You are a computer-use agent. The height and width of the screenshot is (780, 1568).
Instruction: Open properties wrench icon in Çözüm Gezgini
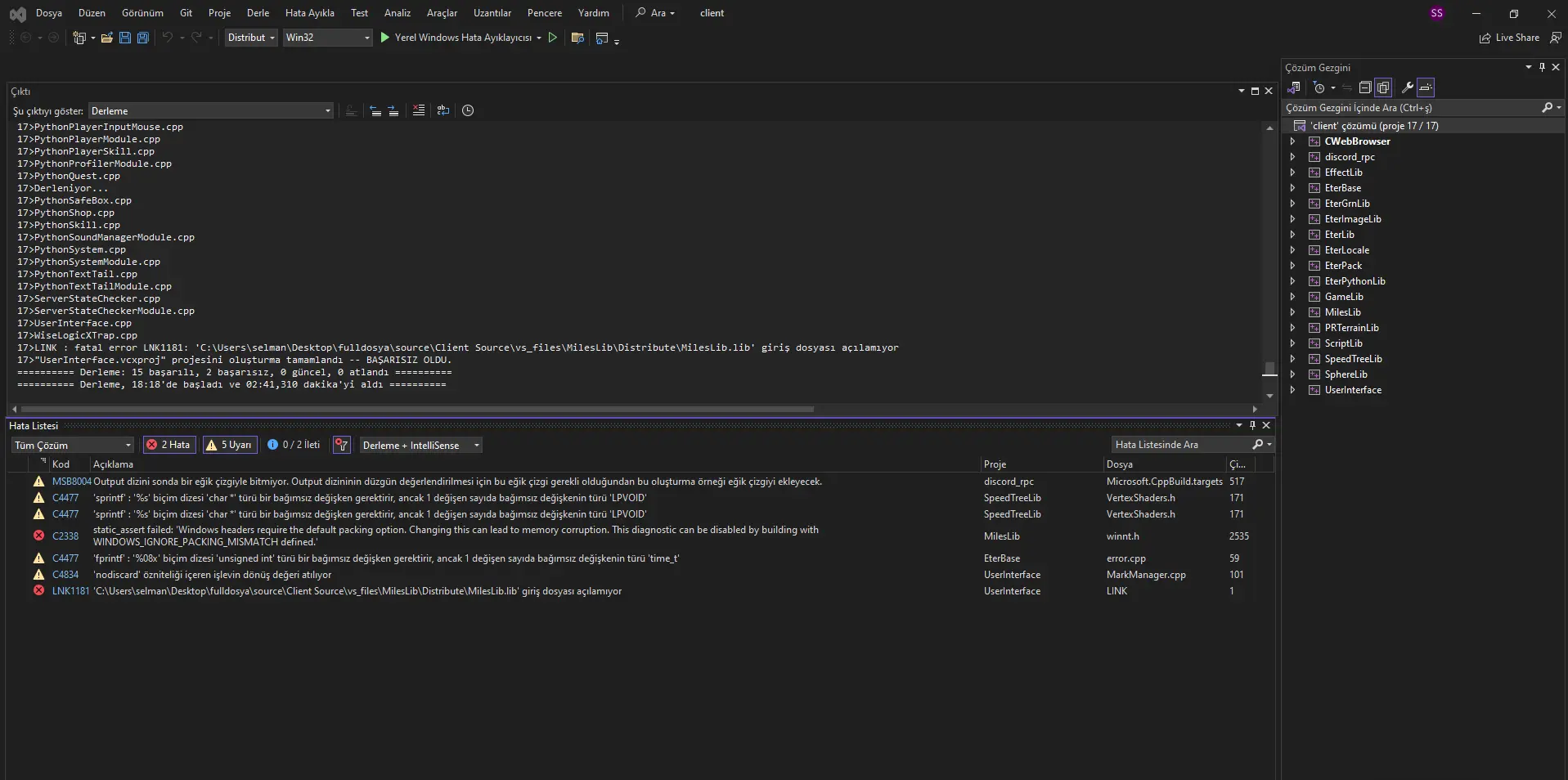pos(1408,87)
